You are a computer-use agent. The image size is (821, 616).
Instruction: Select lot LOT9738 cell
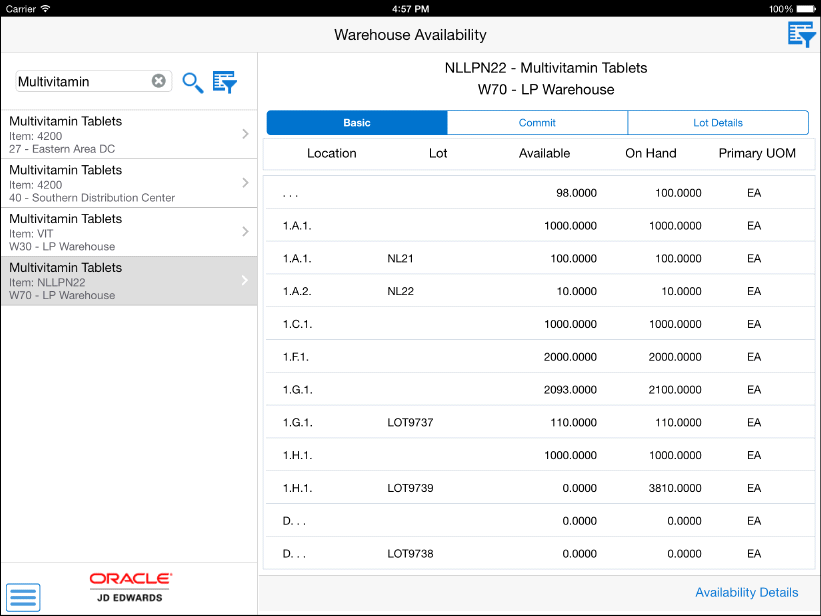(410, 554)
